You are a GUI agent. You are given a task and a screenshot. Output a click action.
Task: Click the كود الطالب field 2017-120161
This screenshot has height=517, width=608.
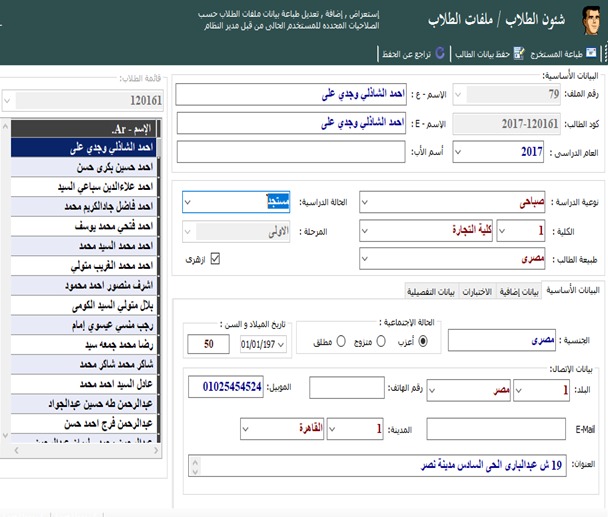pyautogui.click(x=506, y=124)
